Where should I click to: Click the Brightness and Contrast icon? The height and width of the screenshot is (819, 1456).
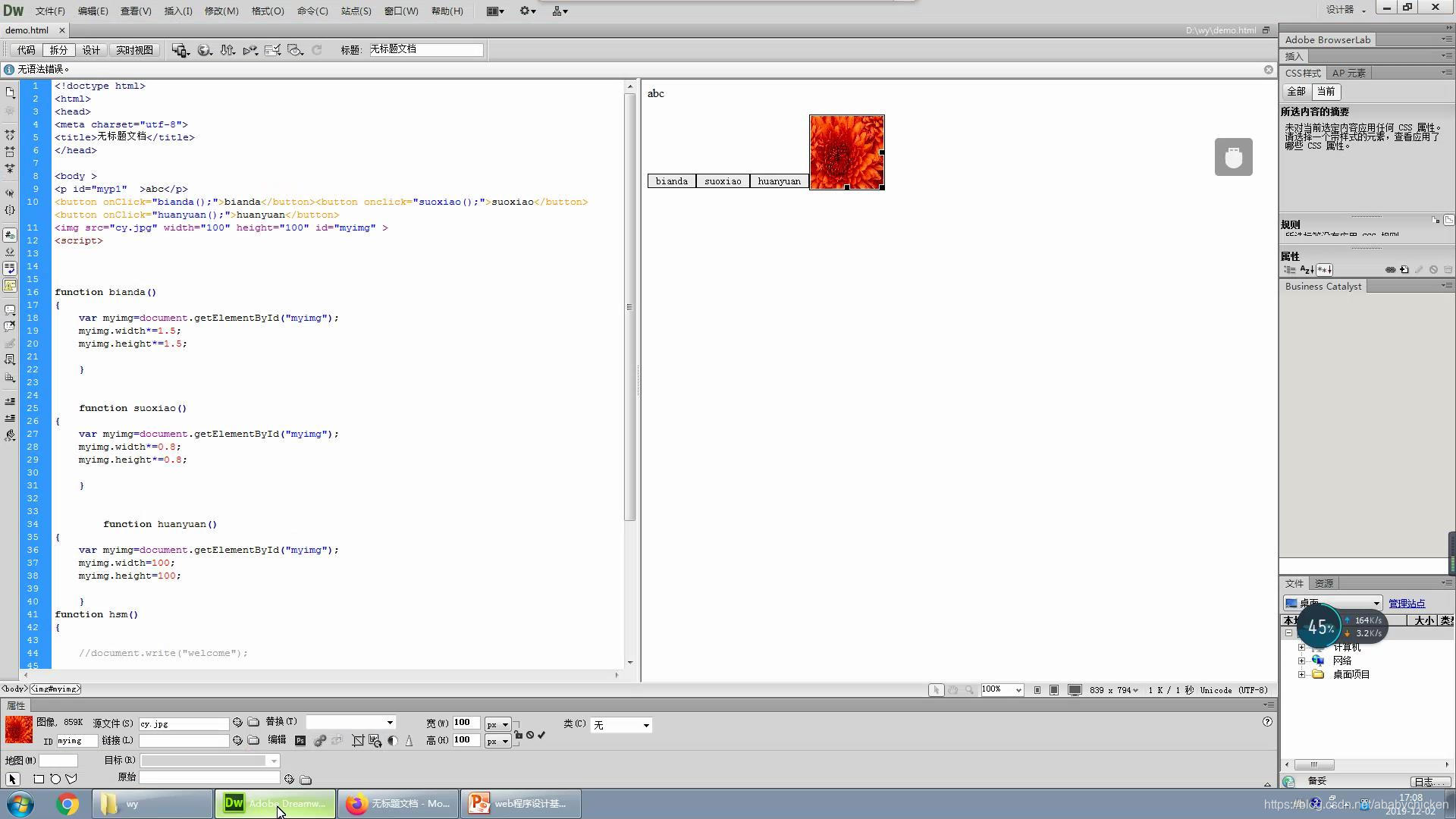[x=392, y=741]
